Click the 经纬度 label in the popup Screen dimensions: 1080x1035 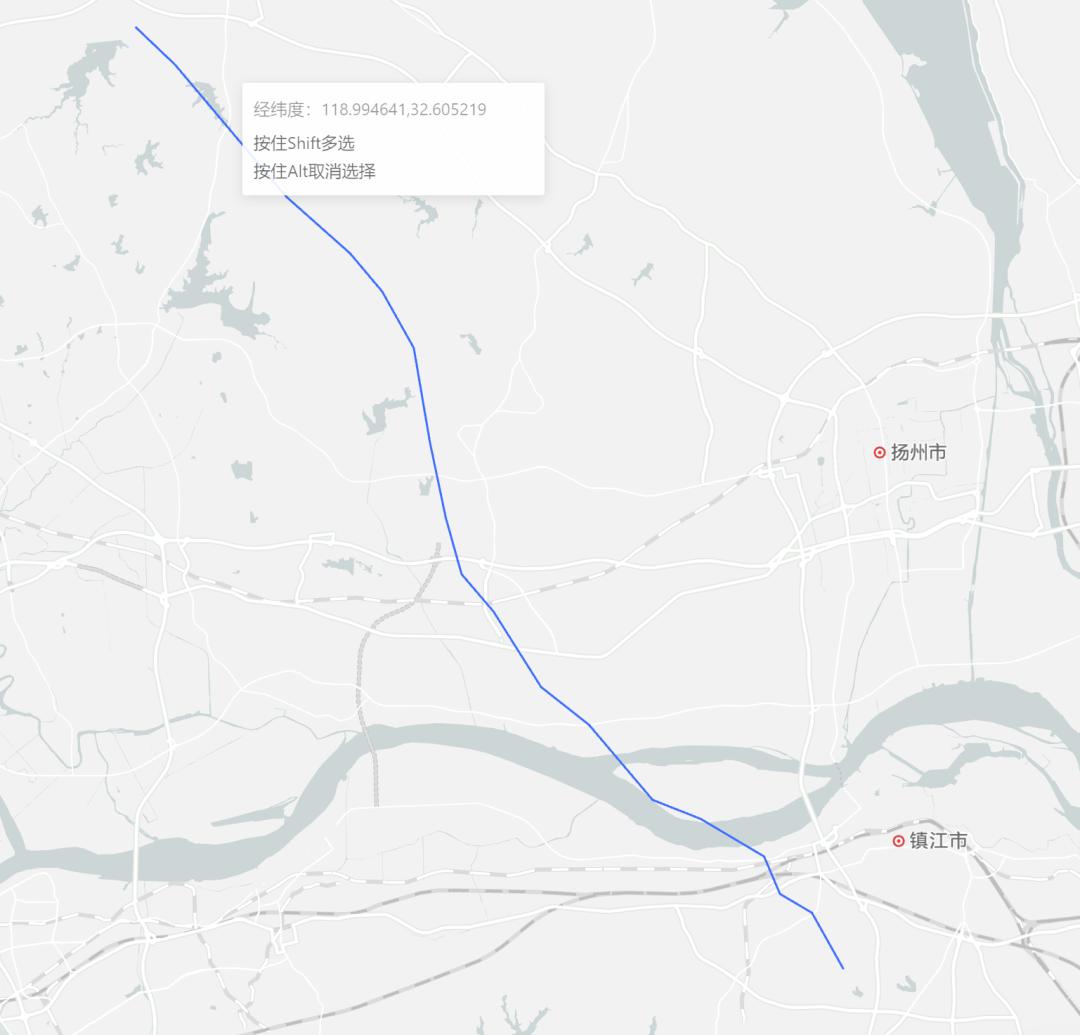coord(278,109)
